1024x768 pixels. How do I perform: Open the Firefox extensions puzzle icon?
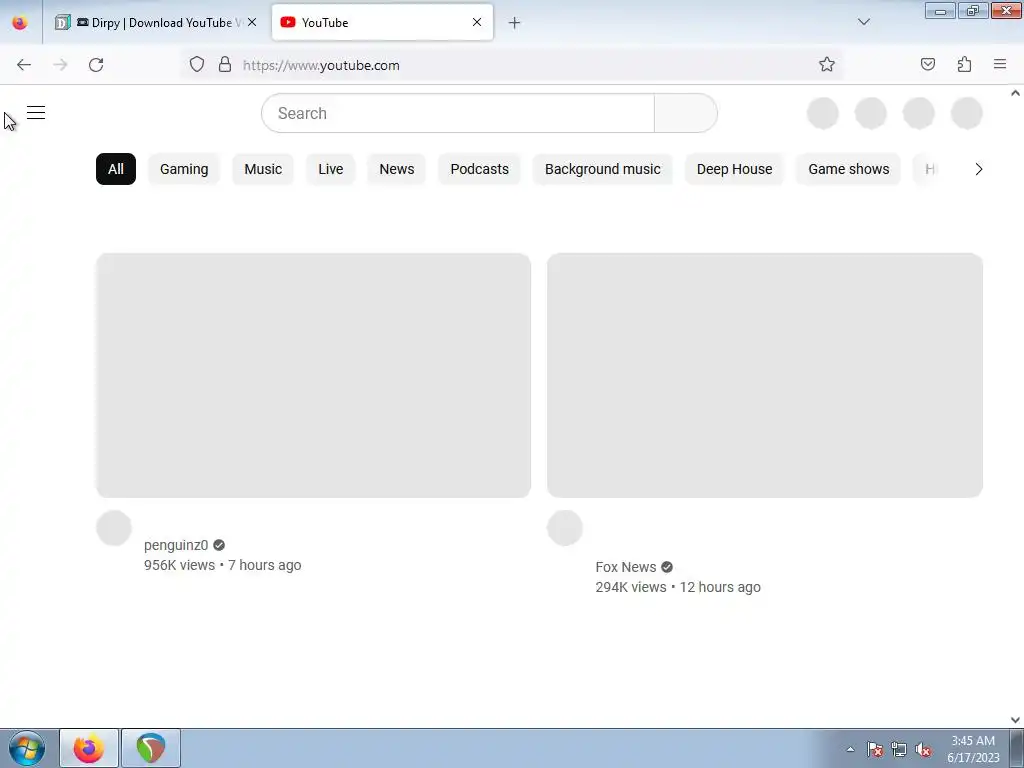click(964, 64)
